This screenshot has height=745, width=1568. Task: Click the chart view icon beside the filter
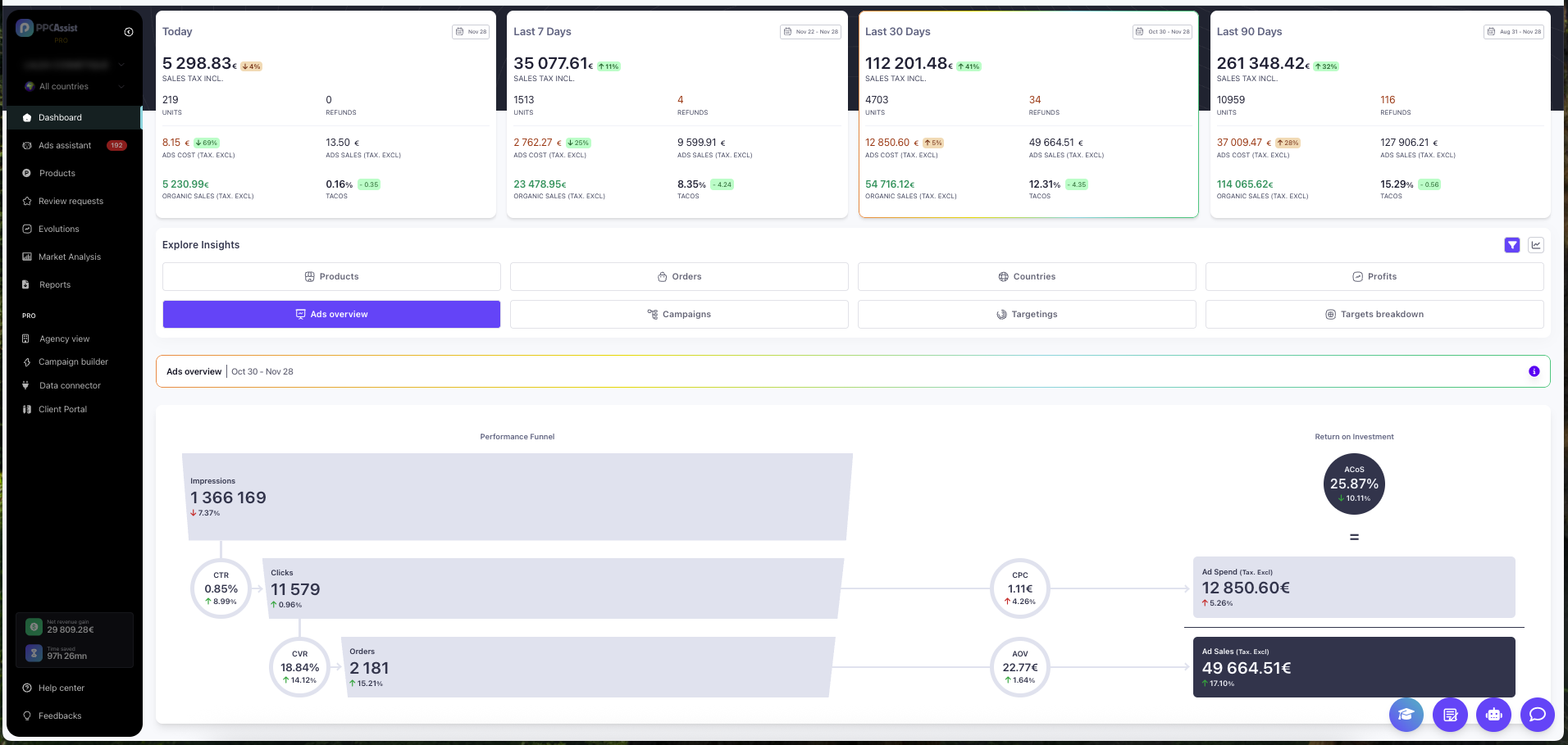click(1536, 245)
